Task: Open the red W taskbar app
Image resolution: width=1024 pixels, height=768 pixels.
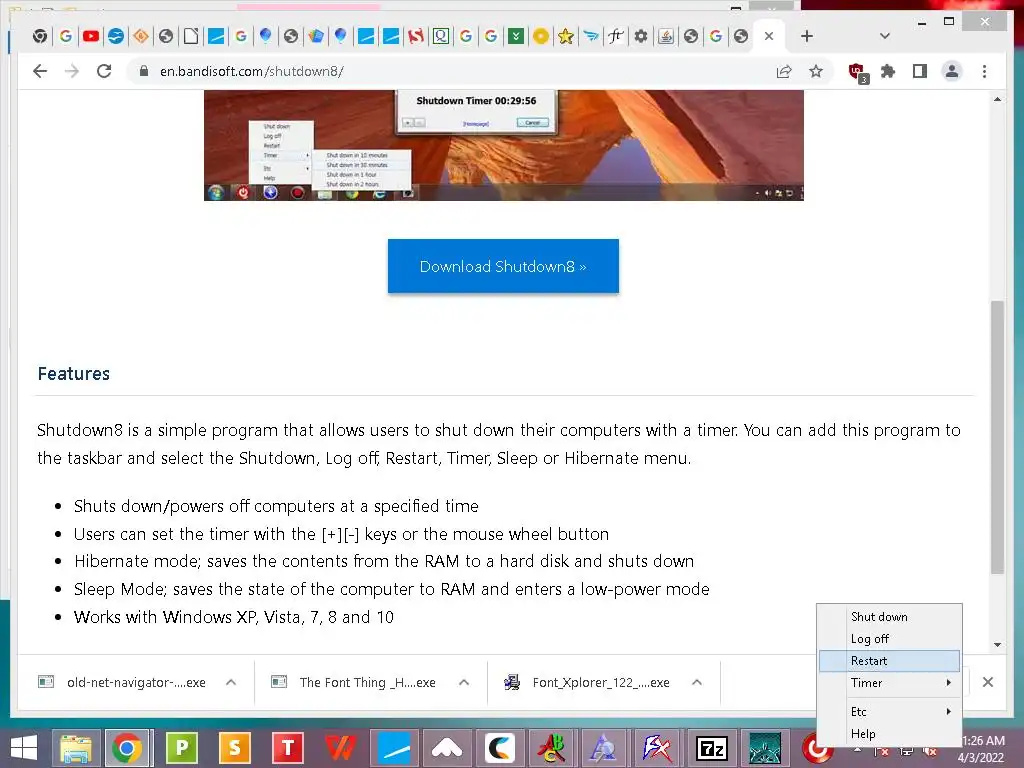Action: tap(340, 748)
